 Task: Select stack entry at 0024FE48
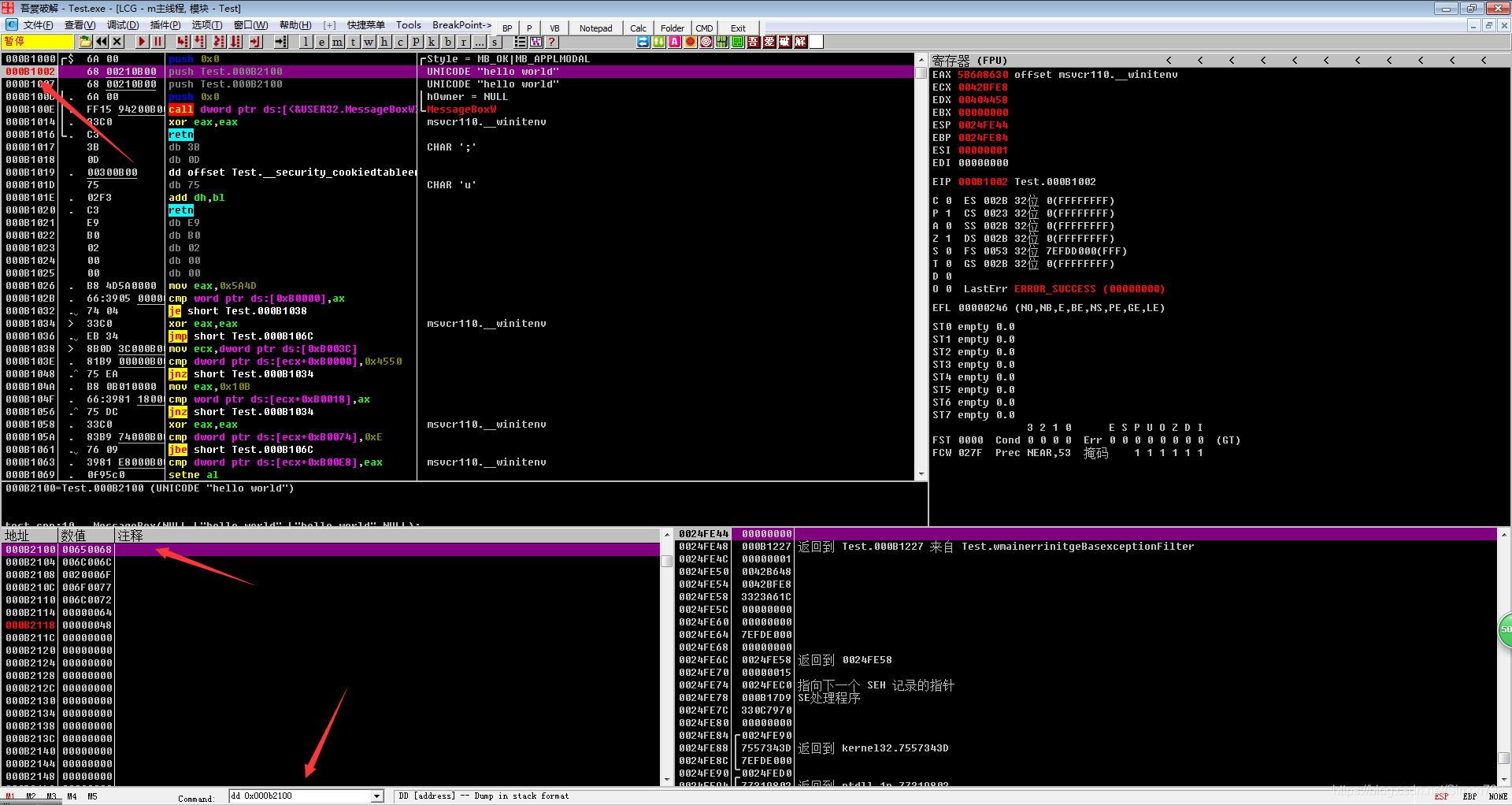[x=1087, y=547]
